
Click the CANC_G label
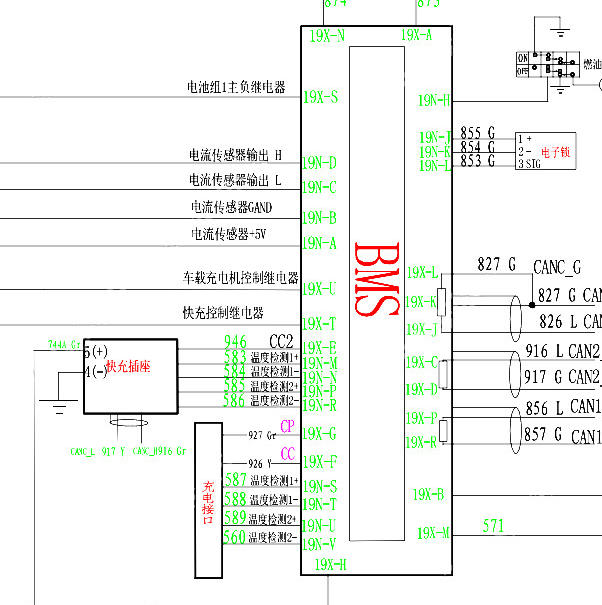click(x=557, y=267)
